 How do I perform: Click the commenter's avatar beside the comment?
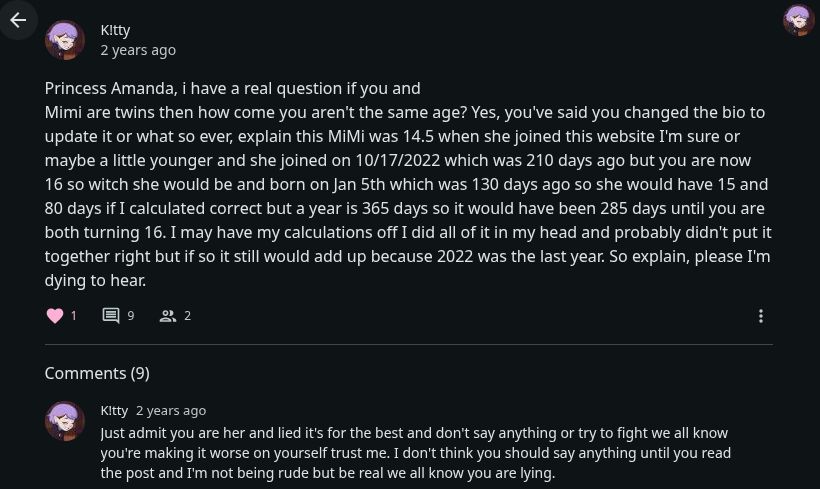(x=65, y=421)
